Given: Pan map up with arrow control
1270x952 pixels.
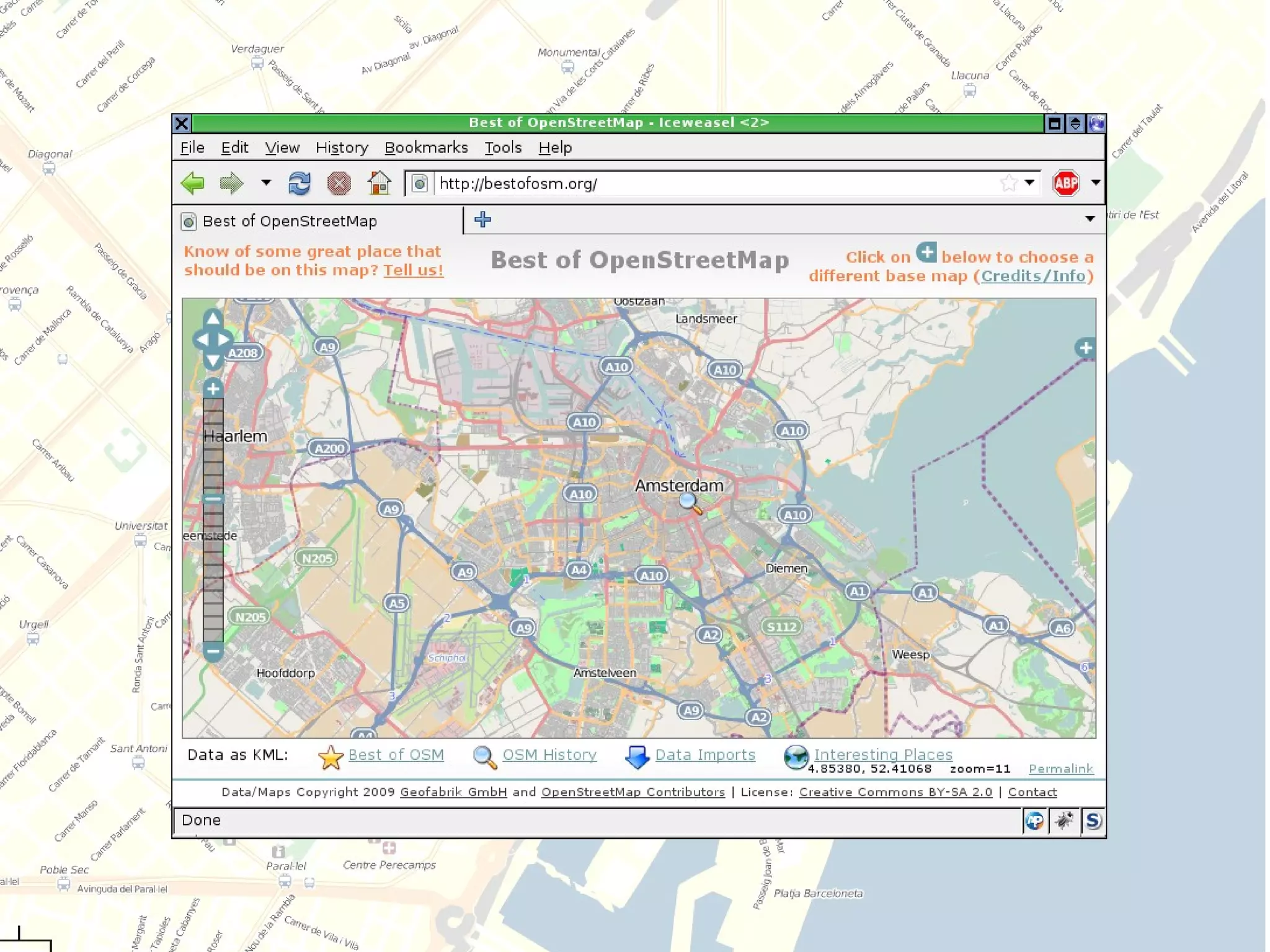Looking at the screenshot, I should point(213,319).
